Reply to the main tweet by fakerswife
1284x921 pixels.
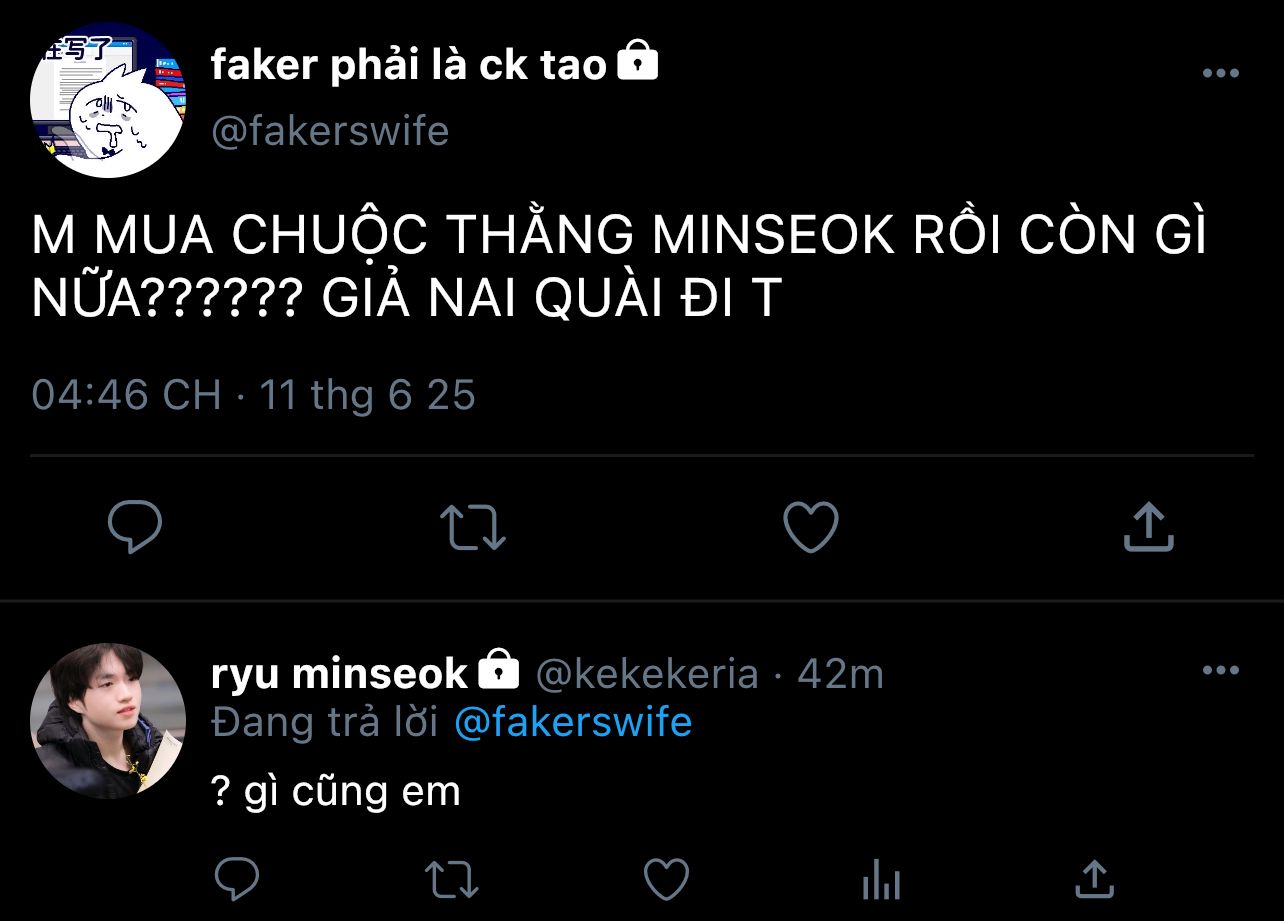pyautogui.click(x=134, y=527)
